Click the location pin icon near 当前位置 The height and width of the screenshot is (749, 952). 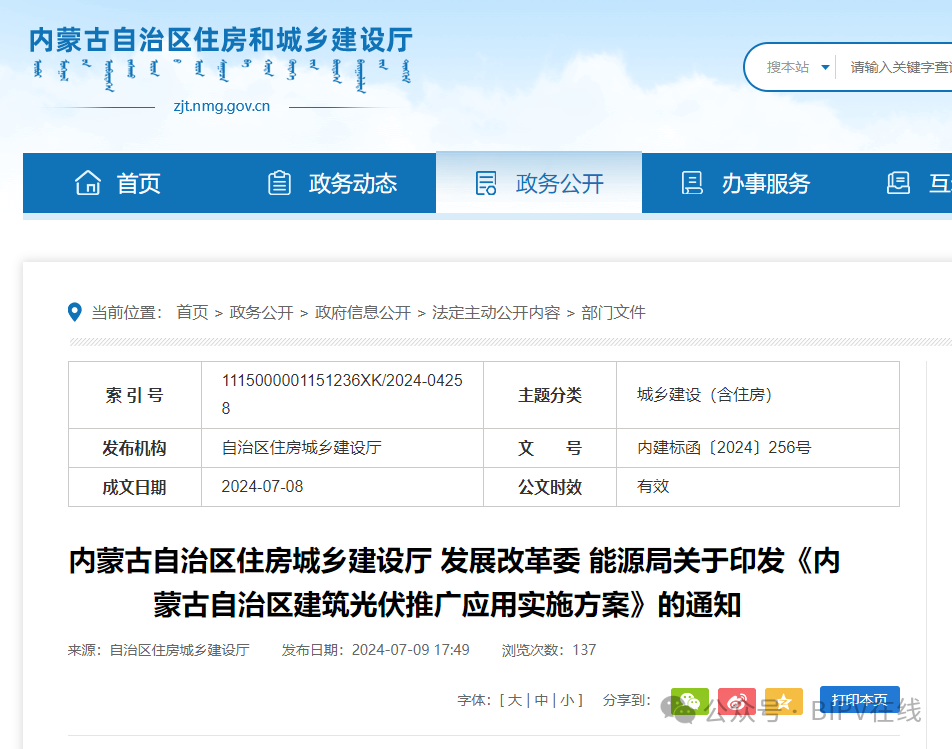pos(75,312)
